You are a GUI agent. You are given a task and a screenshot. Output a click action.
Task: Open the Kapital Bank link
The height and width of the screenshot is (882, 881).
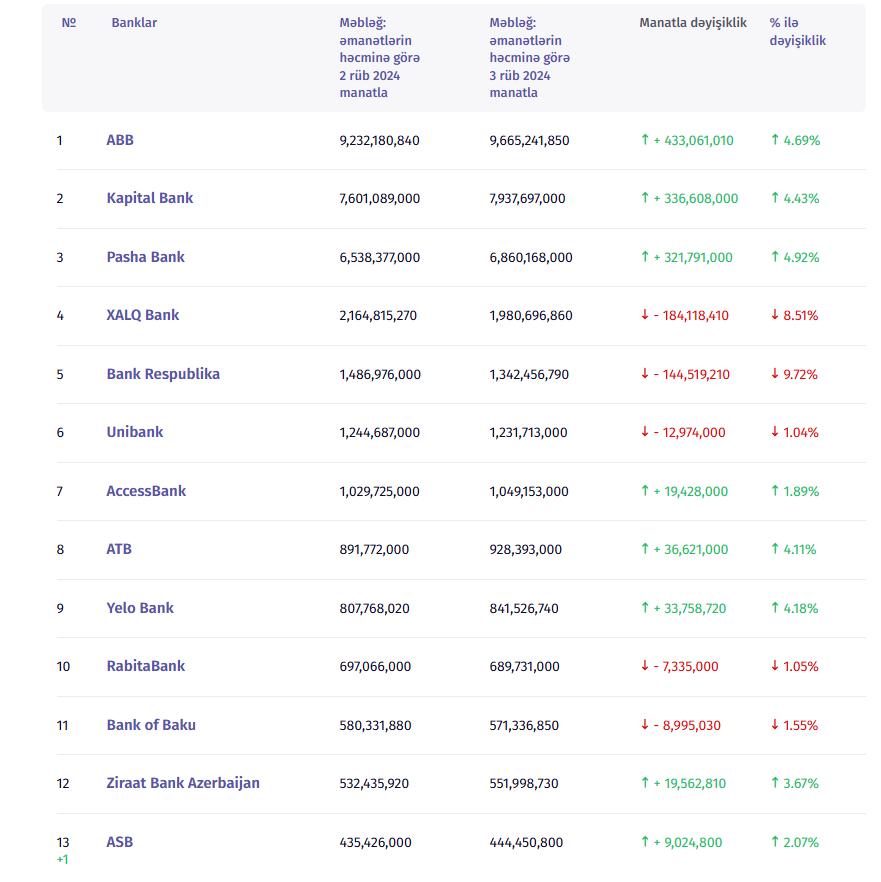pyautogui.click(x=150, y=198)
